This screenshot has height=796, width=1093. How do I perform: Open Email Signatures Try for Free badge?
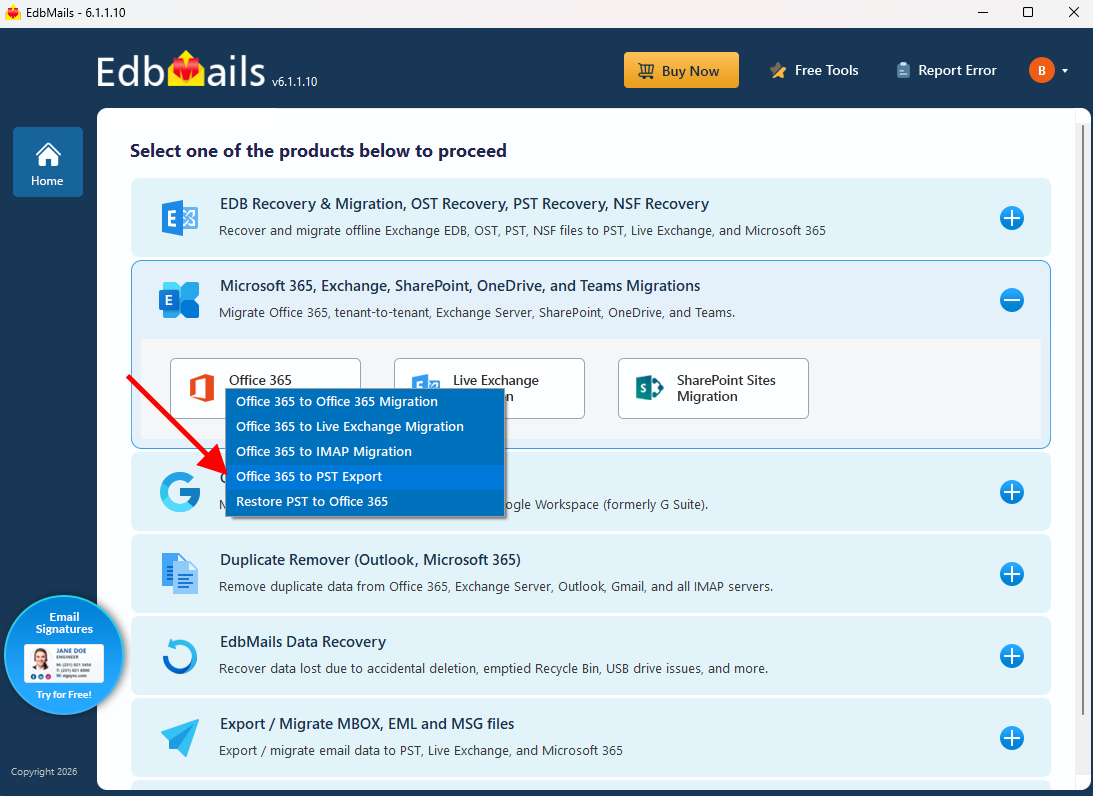coord(63,655)
